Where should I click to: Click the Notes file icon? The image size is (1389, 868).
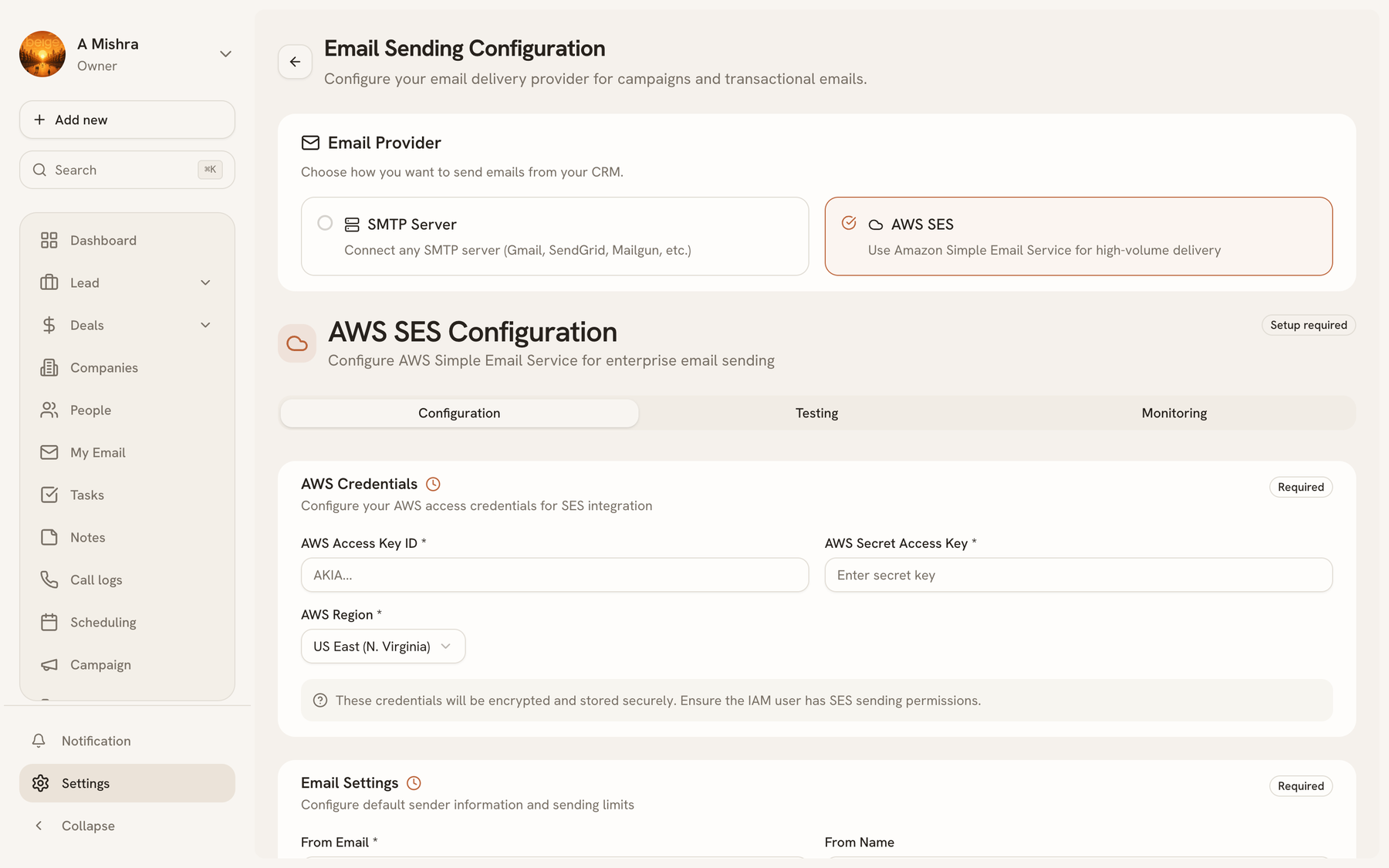click(x=49, y=537)
